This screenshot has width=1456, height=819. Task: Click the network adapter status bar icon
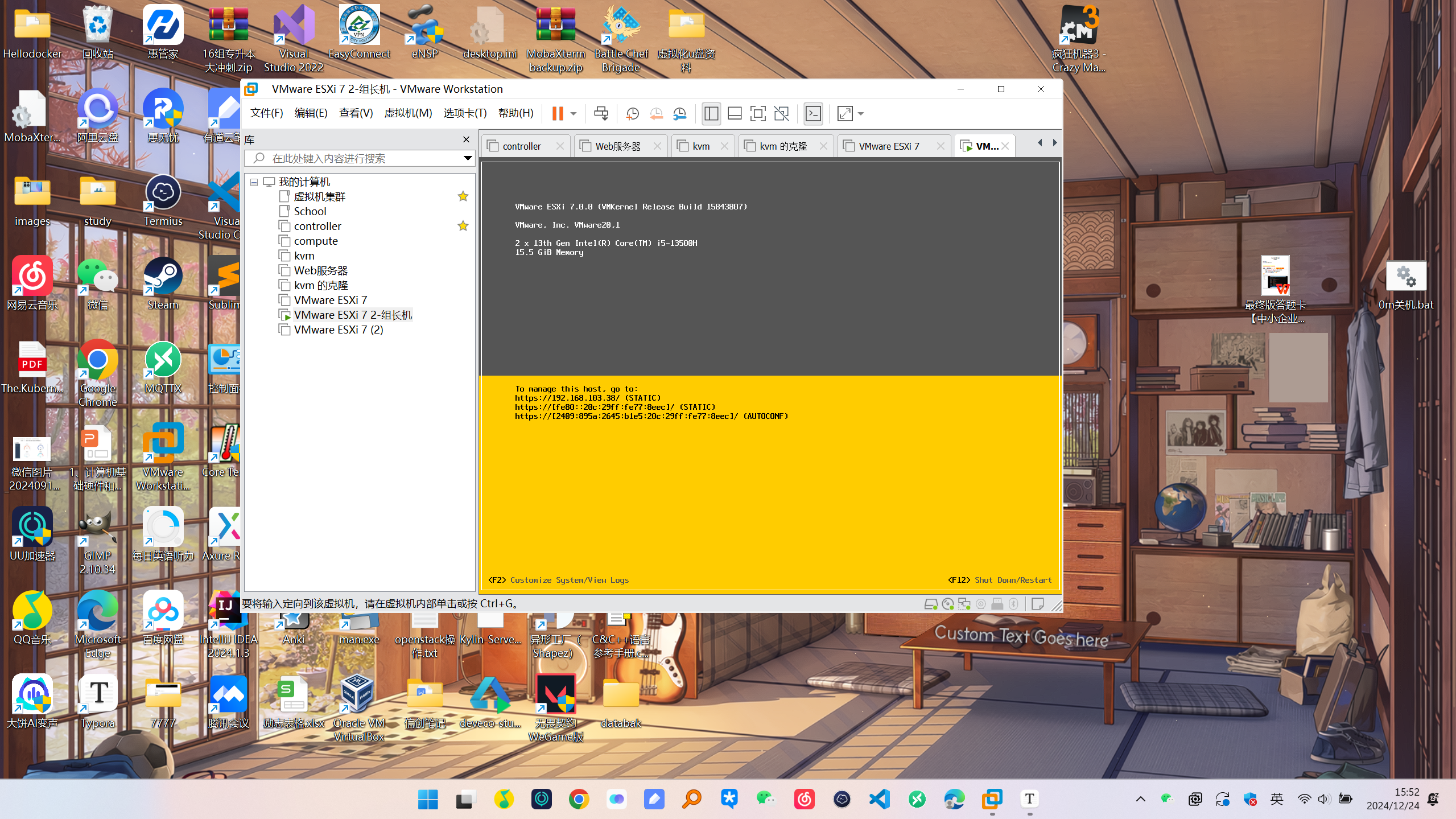click(964, 604)
